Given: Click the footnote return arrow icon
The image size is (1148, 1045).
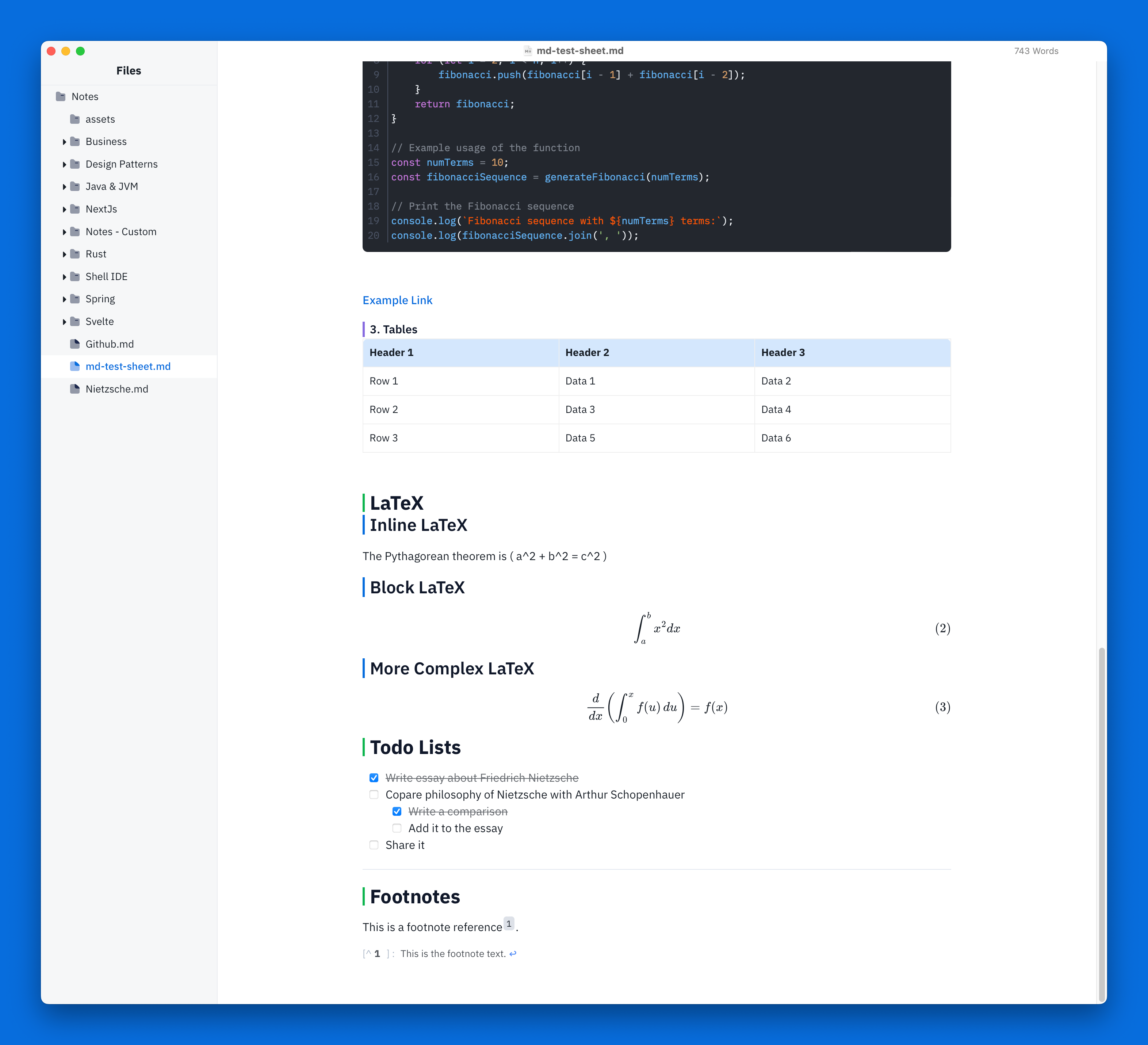Looking at the screenshot, I should [x=513, y=953].
